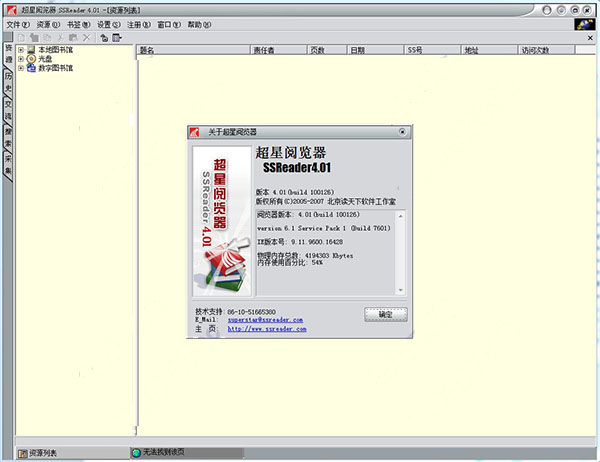
Task: Click the About dialog title bar app icon
Action: [195, 132]
